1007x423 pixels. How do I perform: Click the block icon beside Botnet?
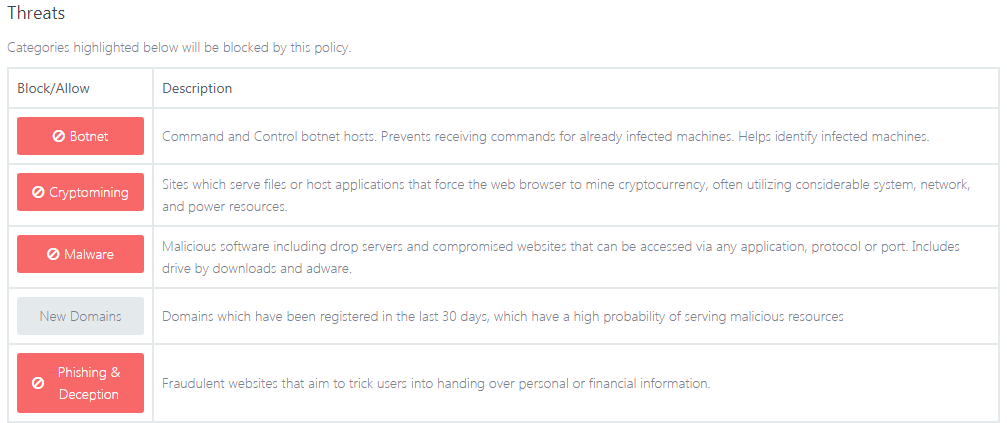pos(58,136)
